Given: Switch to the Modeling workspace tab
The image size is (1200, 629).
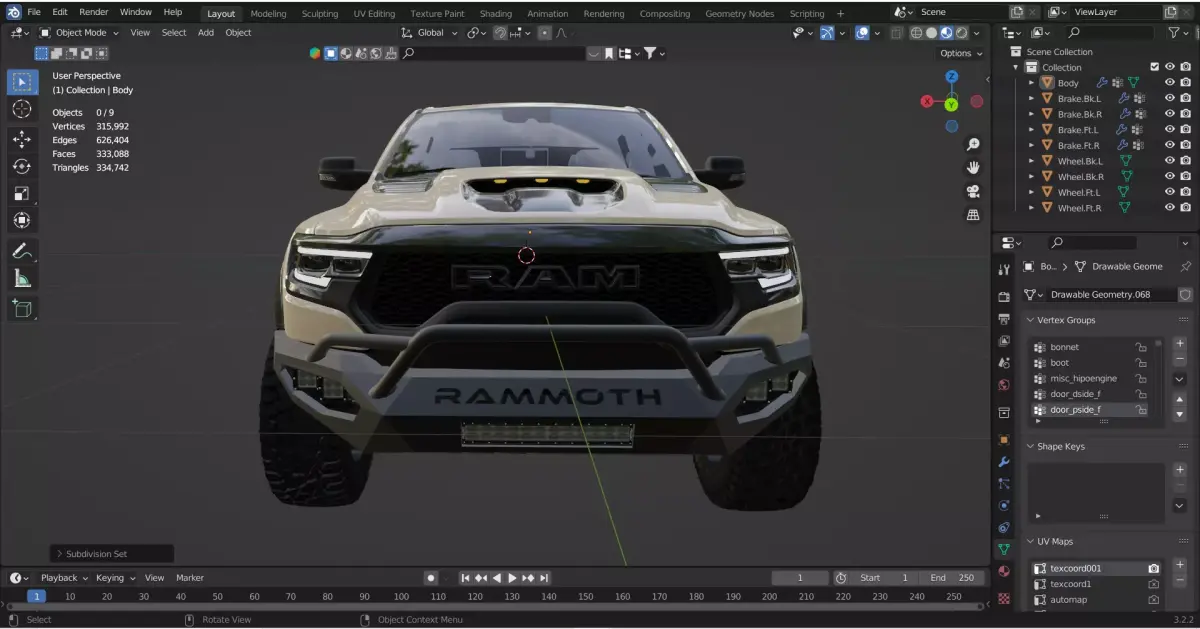Looking at the screenshot, I should 268,14.
